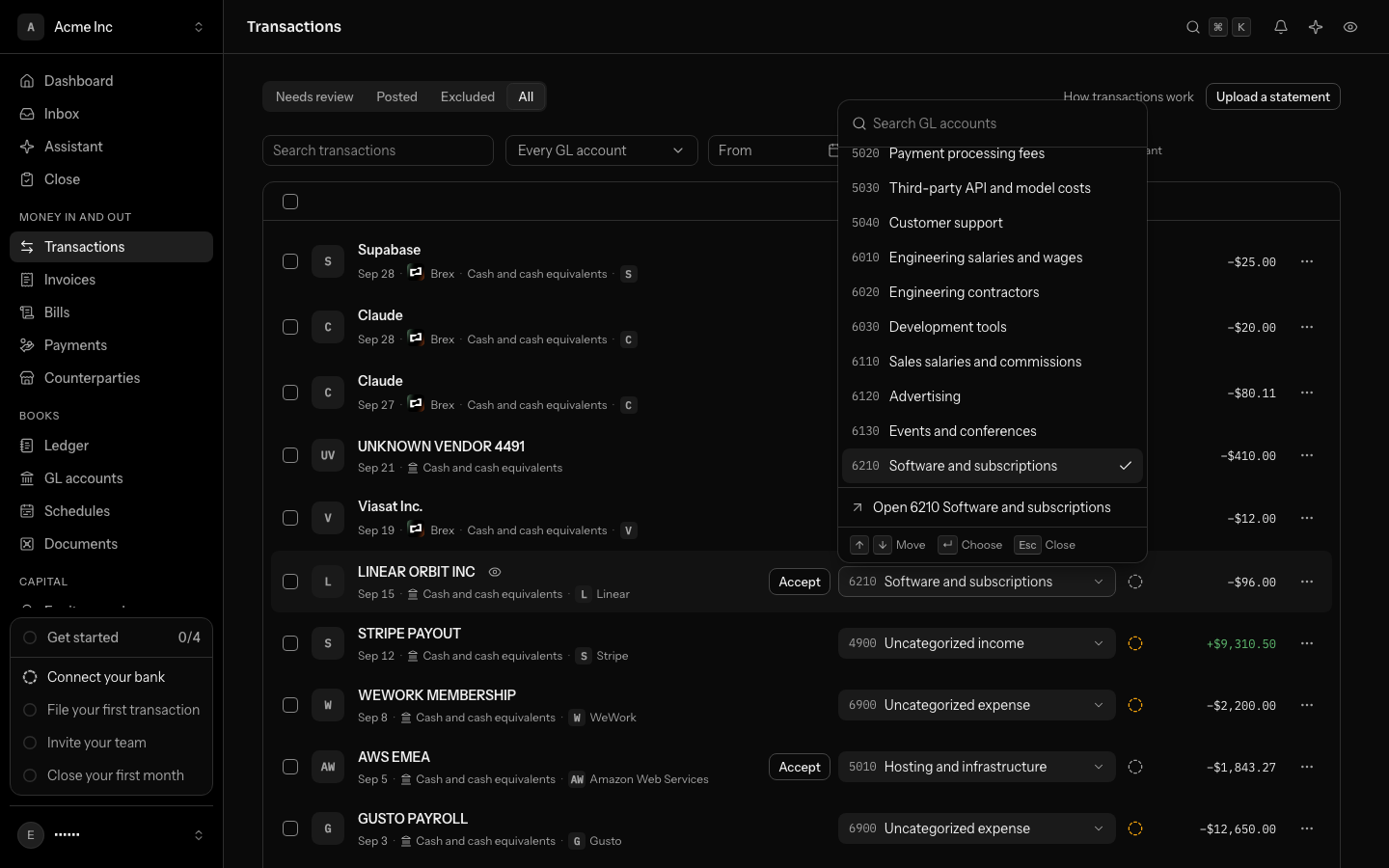Open the sparkle assistant icon in header

pos(1316,27)
